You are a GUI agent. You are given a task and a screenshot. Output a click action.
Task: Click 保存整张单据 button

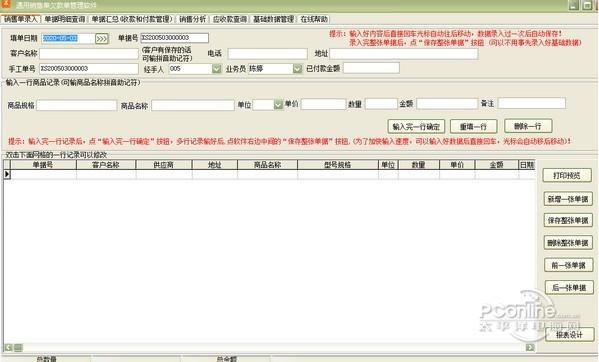[x=568, y=220]
